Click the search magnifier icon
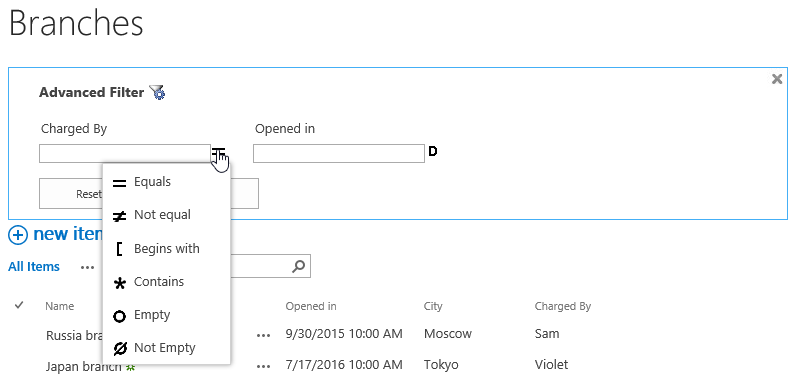This screenshot has height=376, width=795. 299,266
